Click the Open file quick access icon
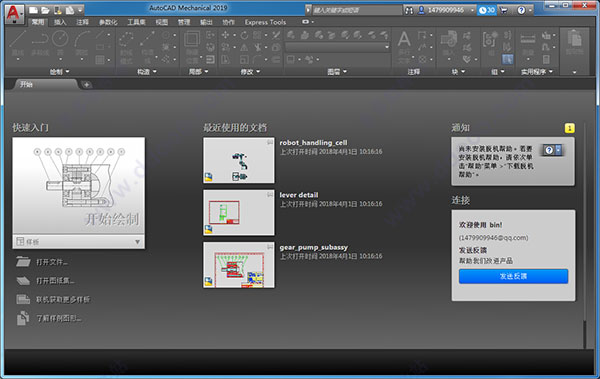Screen dimensions: 600x379 click(46, 10)
